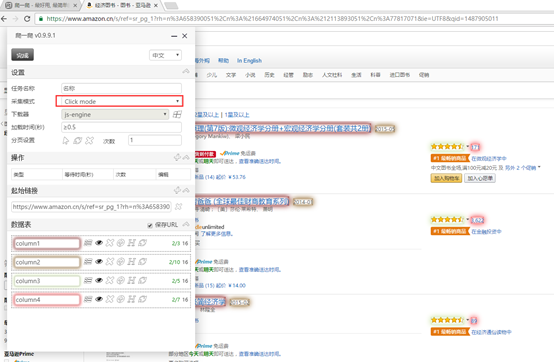Click the list-handle icon in column3 row

88,280
